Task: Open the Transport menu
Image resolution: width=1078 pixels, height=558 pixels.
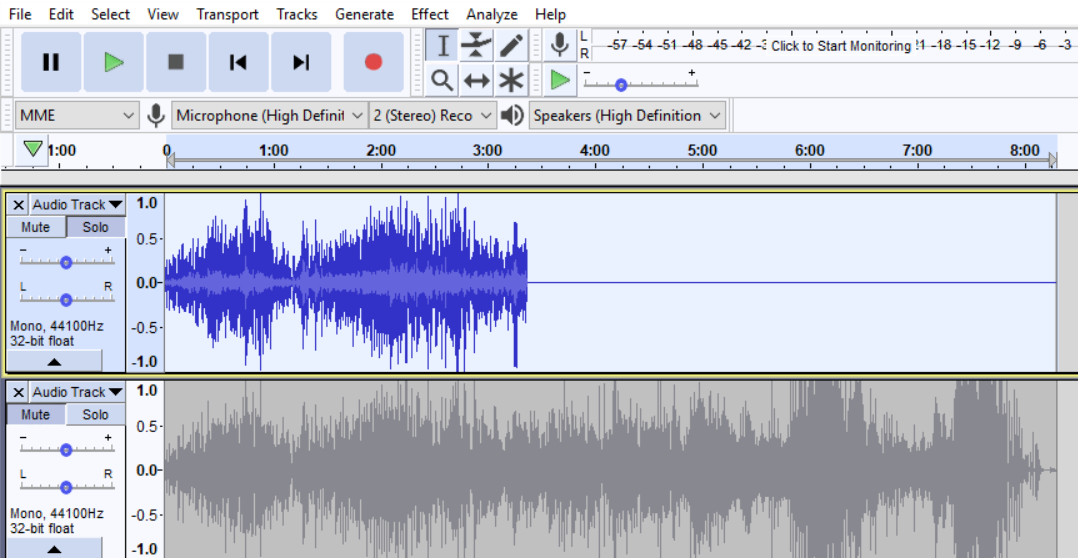Action: tap(228, 14)
